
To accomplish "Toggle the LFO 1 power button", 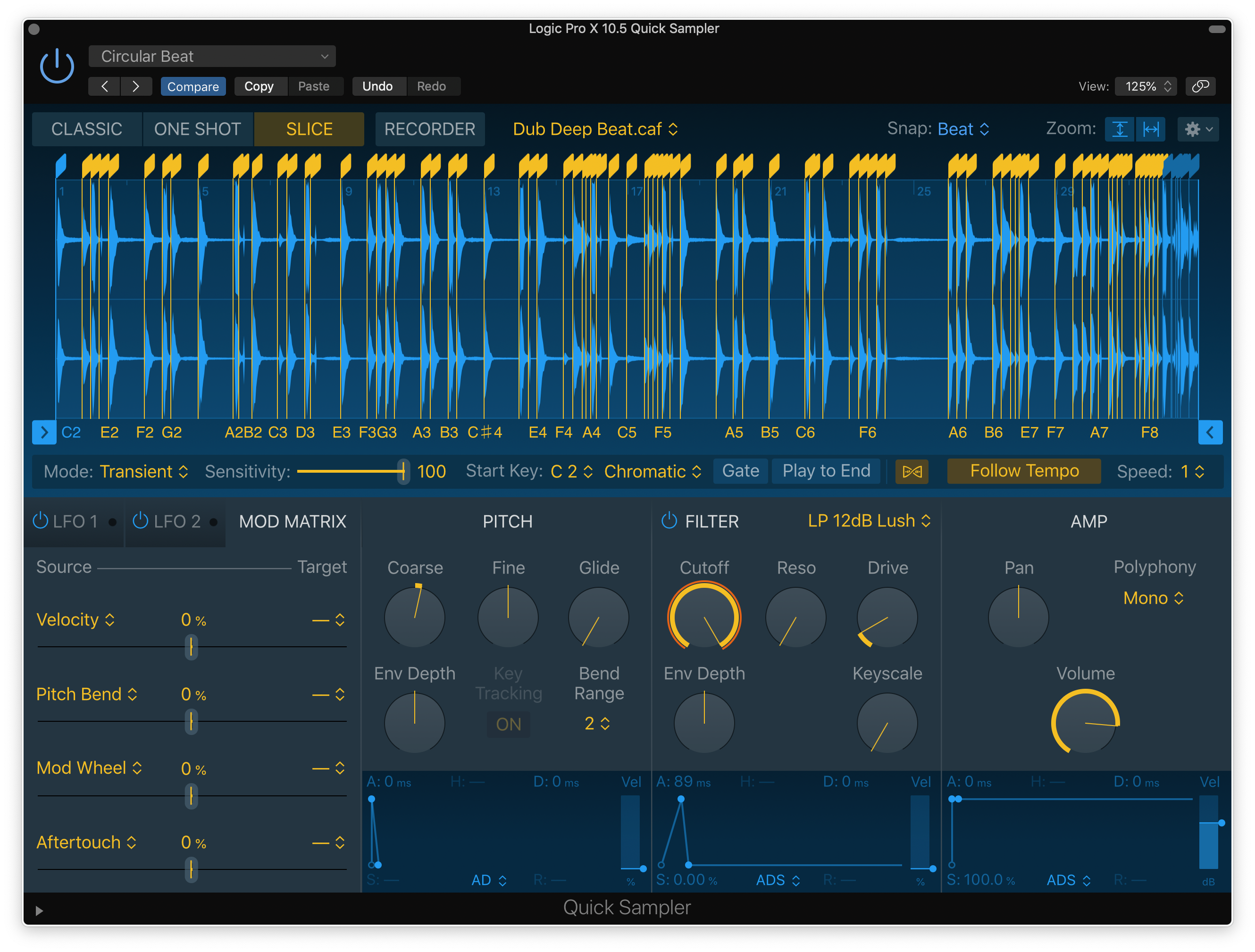I will [x=40, y=521].
